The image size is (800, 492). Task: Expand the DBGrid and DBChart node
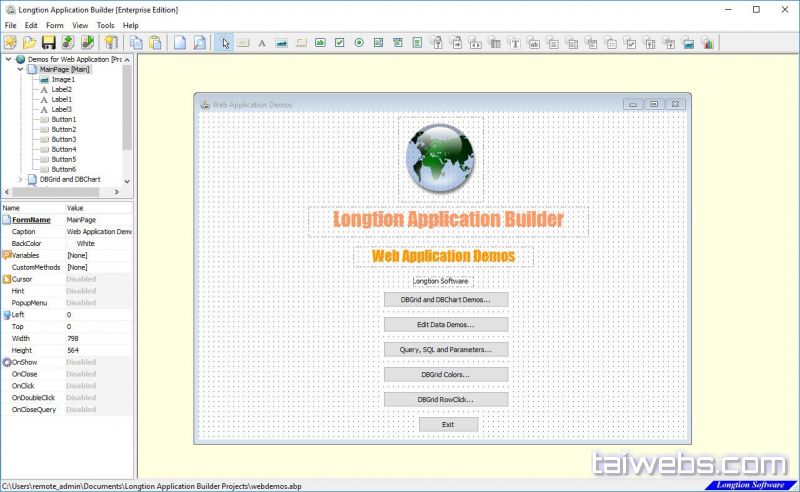tap(21, 179)
